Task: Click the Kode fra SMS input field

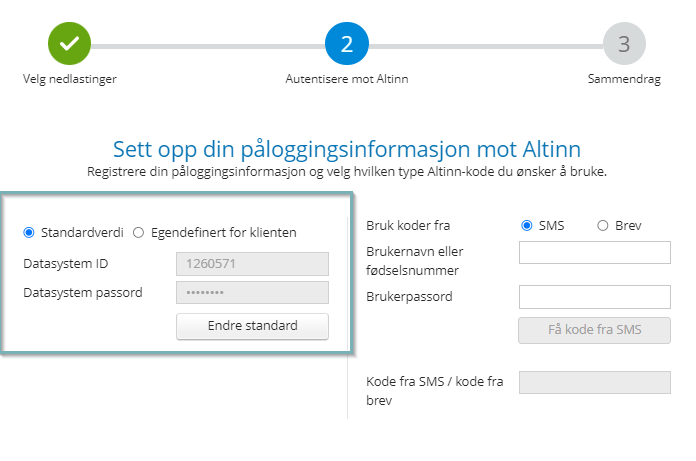Action: tap(595, 382)
